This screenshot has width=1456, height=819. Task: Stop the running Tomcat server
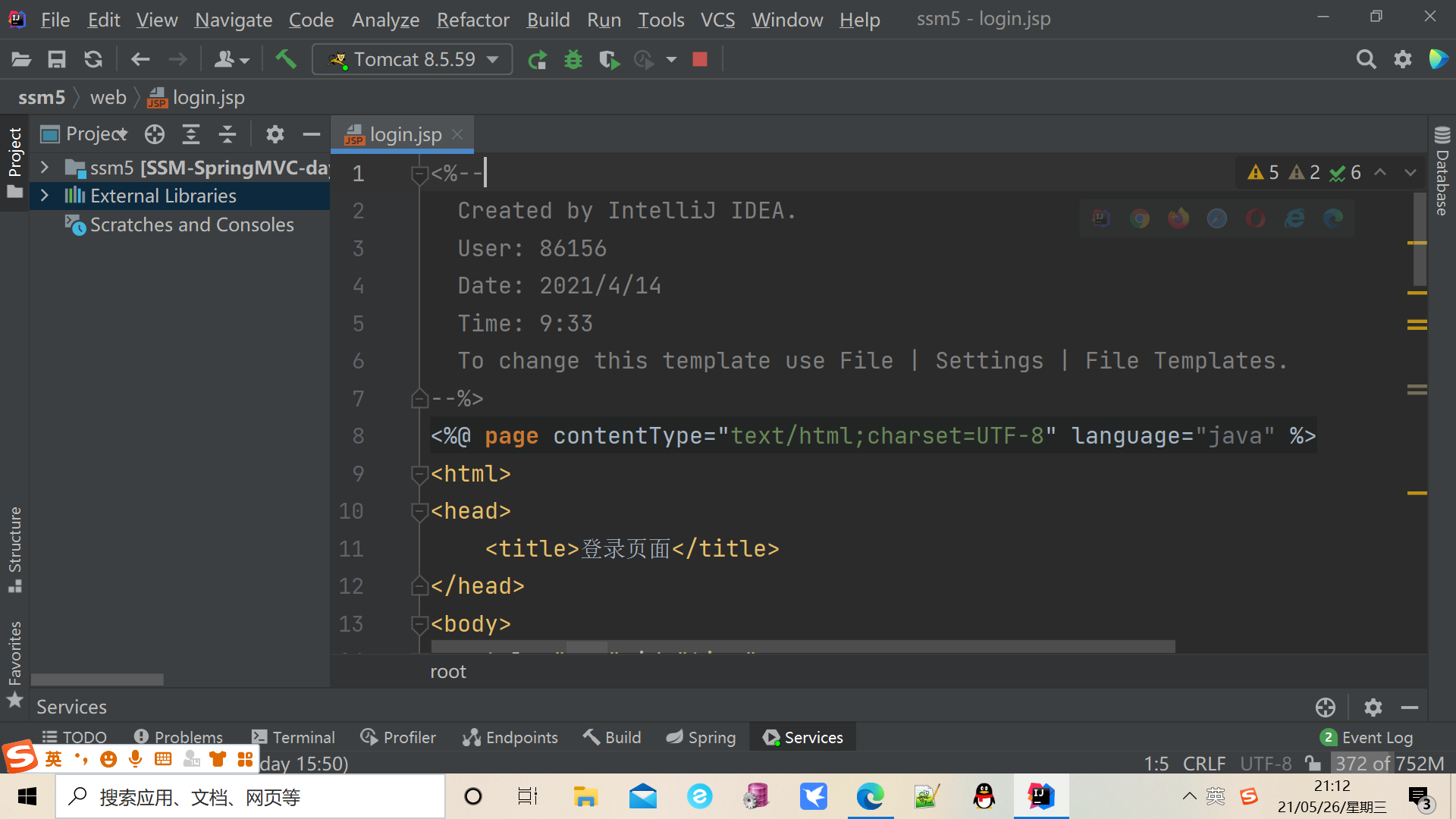(700, 59)
